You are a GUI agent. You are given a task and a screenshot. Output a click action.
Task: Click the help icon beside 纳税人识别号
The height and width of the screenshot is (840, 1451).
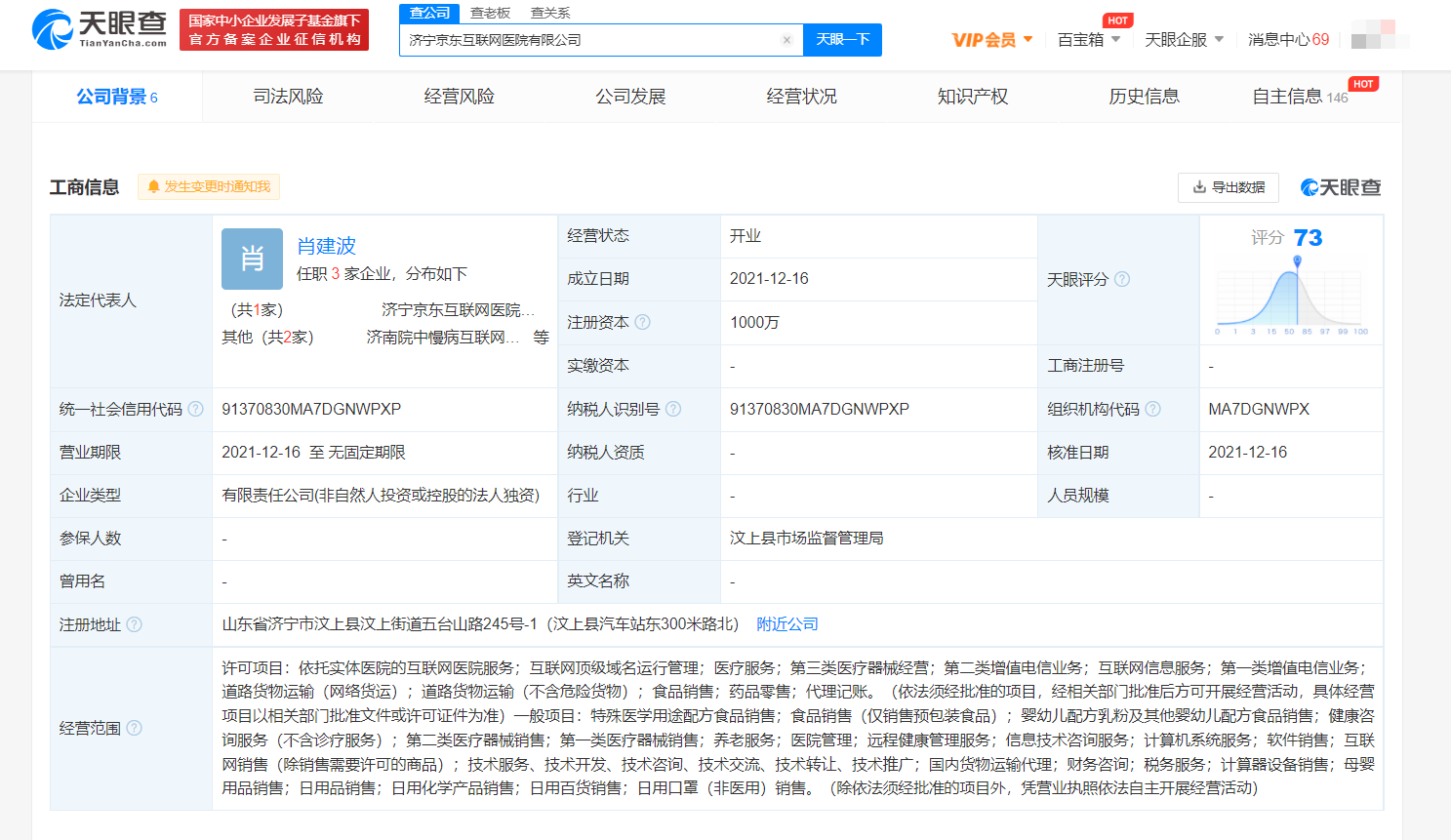673,409
